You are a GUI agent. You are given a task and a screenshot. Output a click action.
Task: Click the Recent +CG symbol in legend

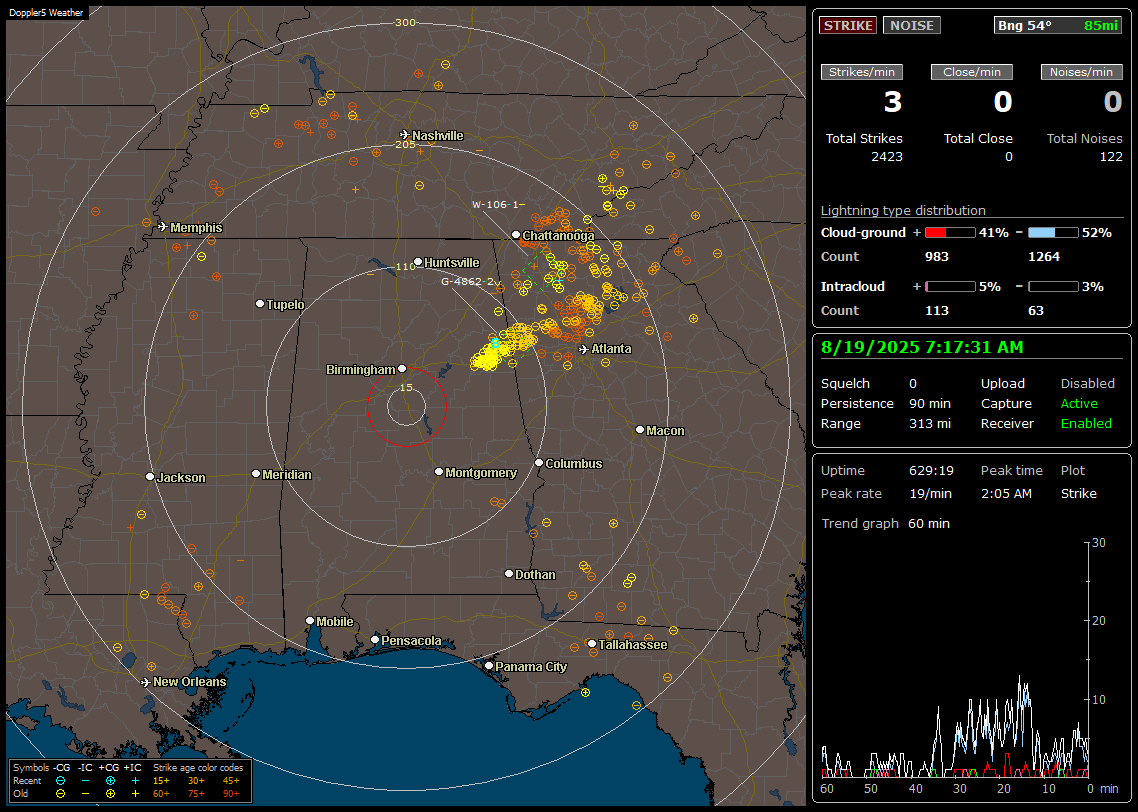pos(110,781)
